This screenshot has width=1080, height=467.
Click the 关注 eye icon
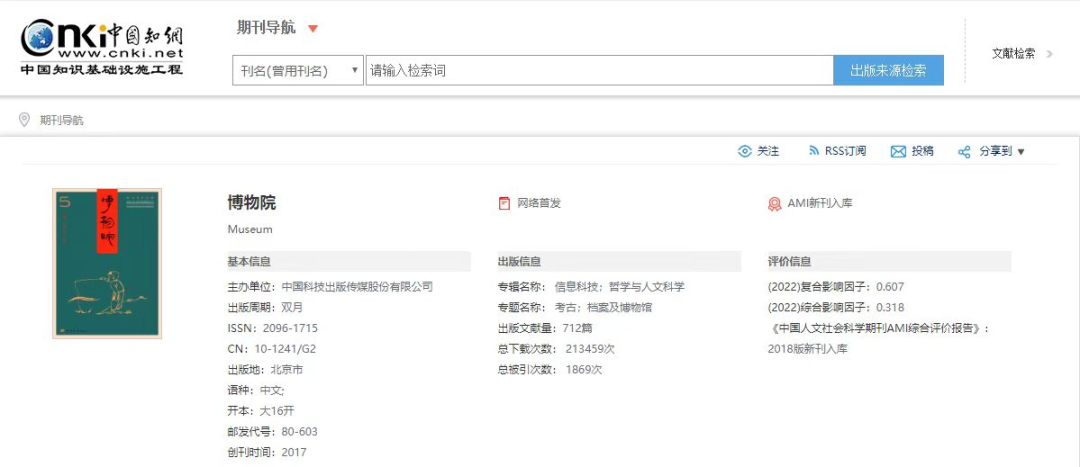coord(745,152)
